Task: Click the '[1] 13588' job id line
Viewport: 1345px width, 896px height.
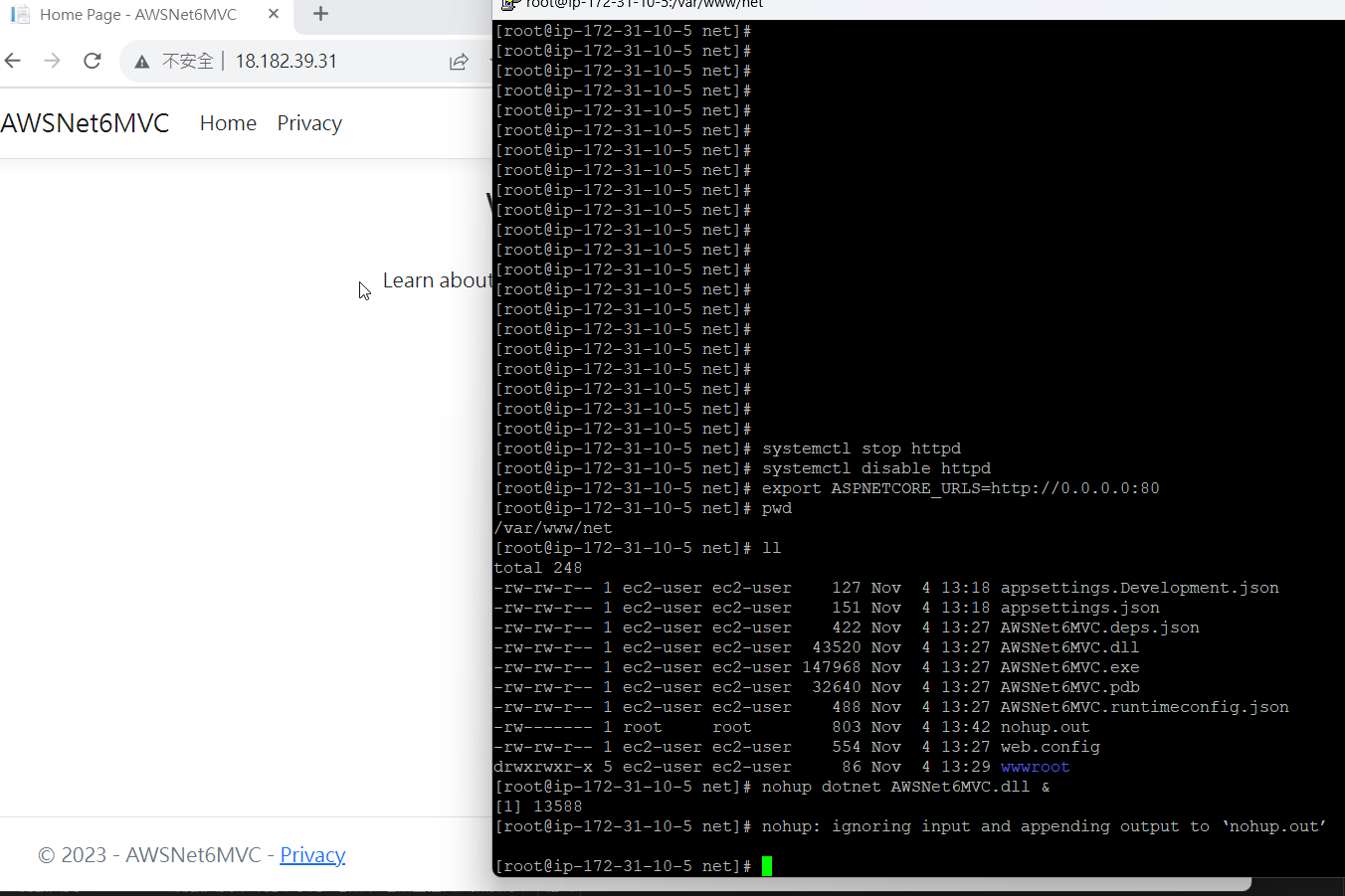Action: pos(538,806)
